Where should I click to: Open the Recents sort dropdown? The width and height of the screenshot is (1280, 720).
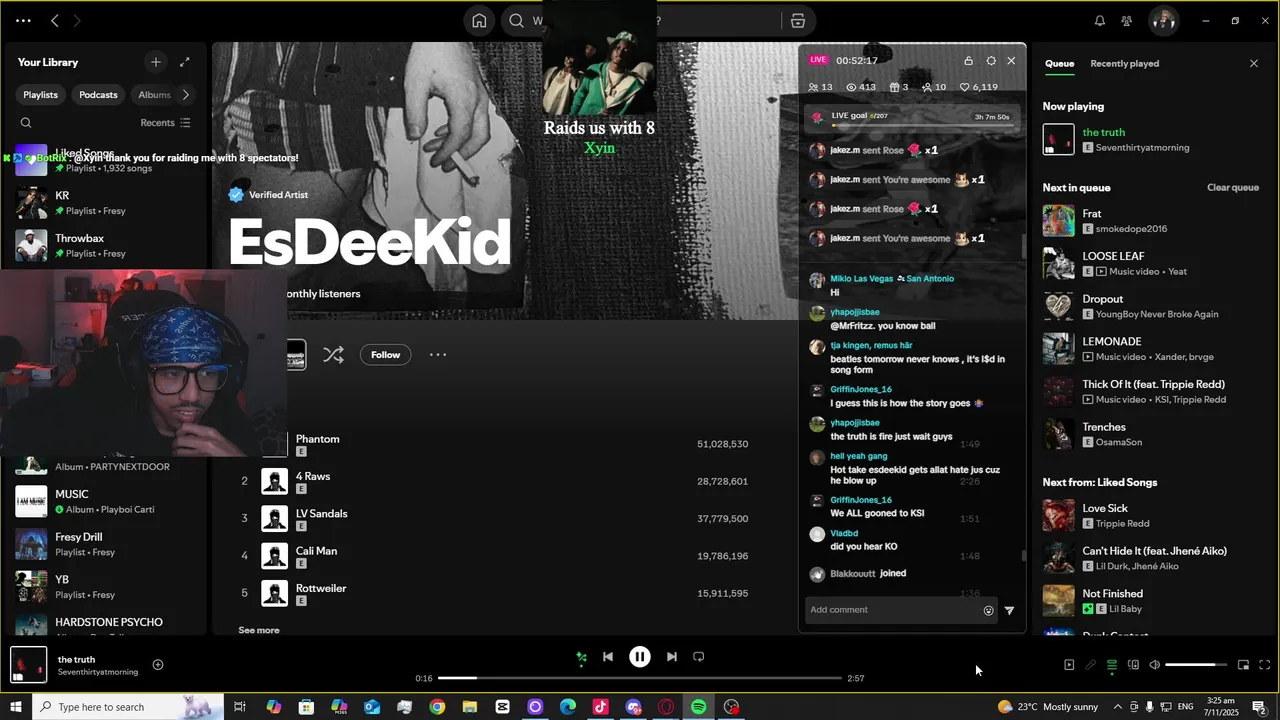click(x=165, y=123)
